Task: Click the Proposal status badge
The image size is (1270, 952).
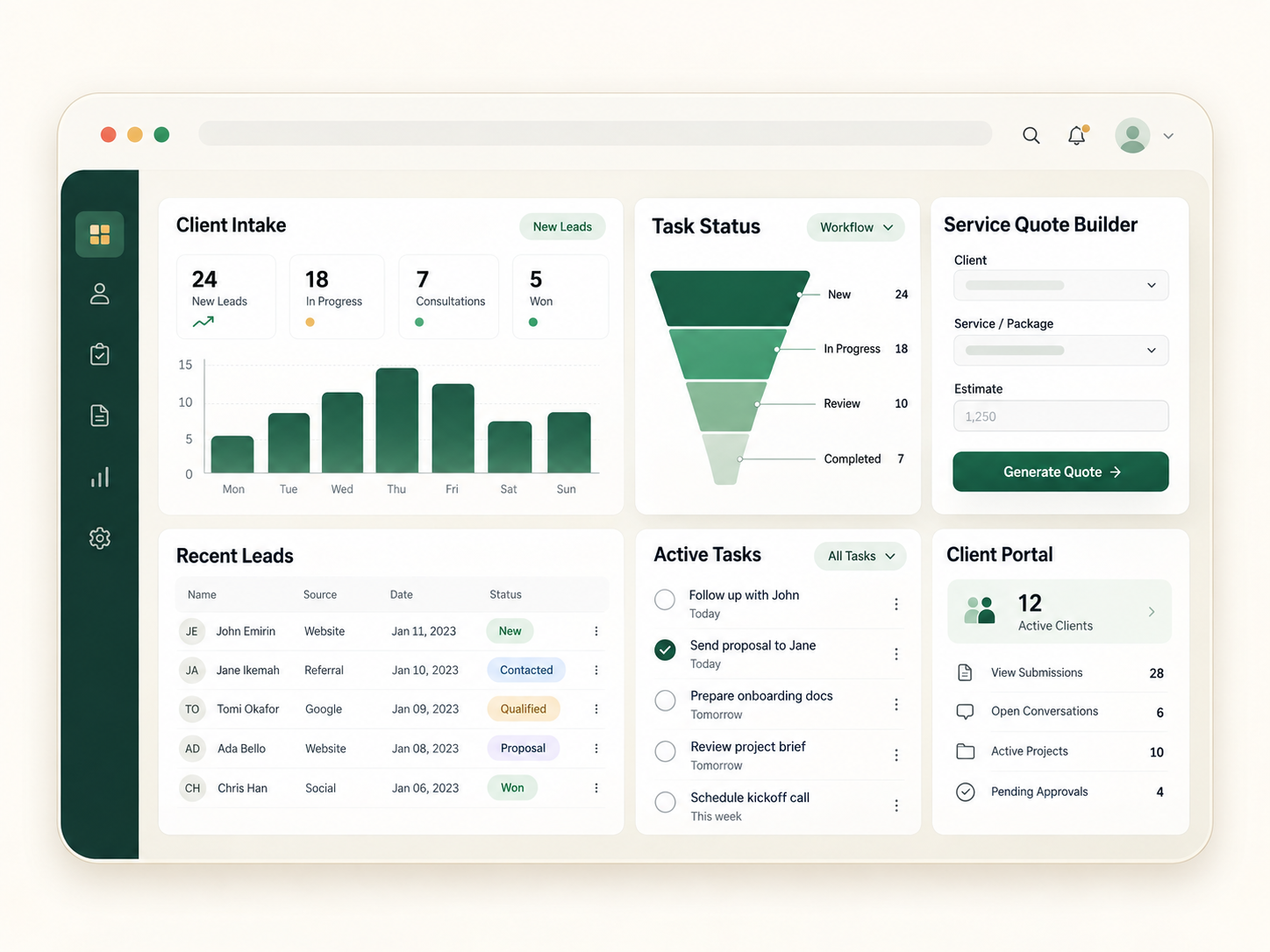Action: click(523, 748)
